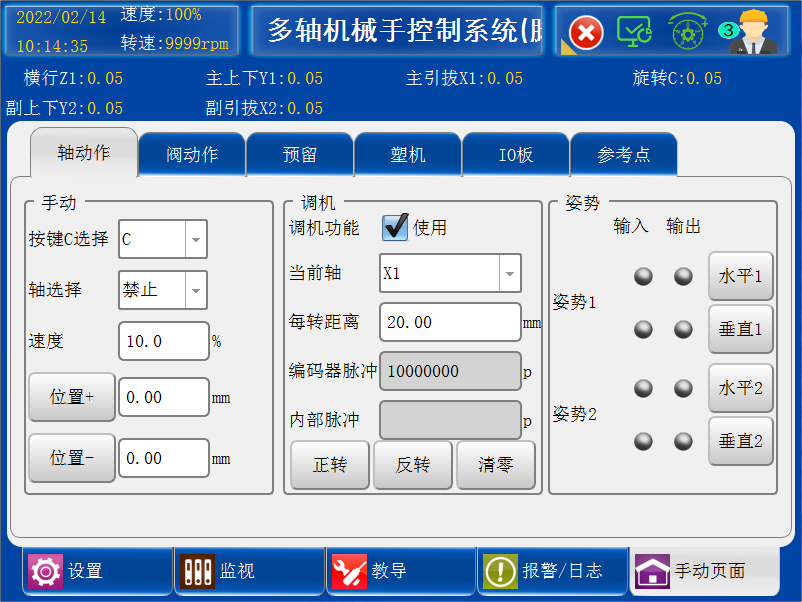Screen dimensions: 802x602
Task: Click the green speed adjustment gear dial
Action: [x=689, y=32]
